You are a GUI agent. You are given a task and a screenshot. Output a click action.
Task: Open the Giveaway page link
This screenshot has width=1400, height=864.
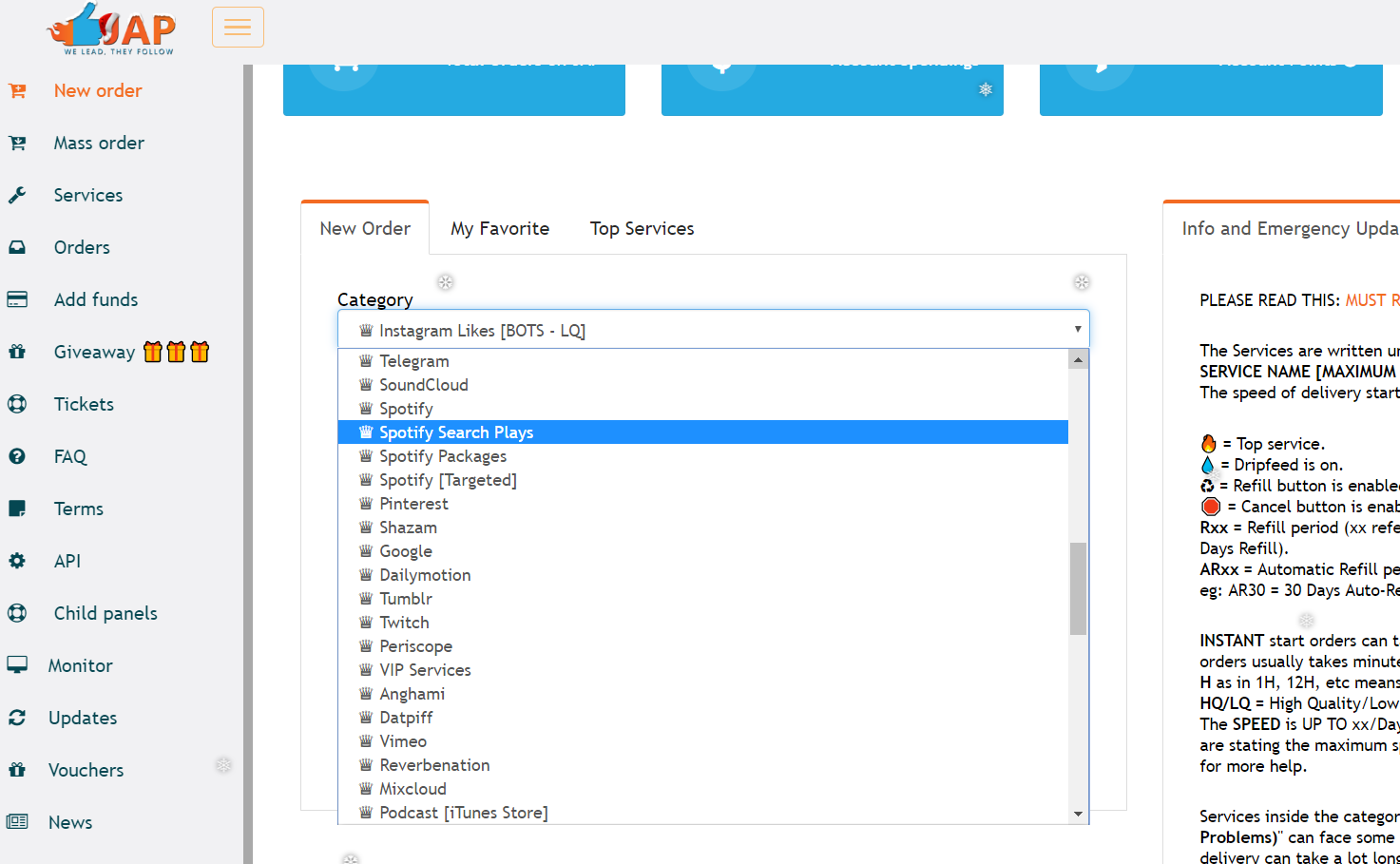pyautogui.click(x=94, y=353)
